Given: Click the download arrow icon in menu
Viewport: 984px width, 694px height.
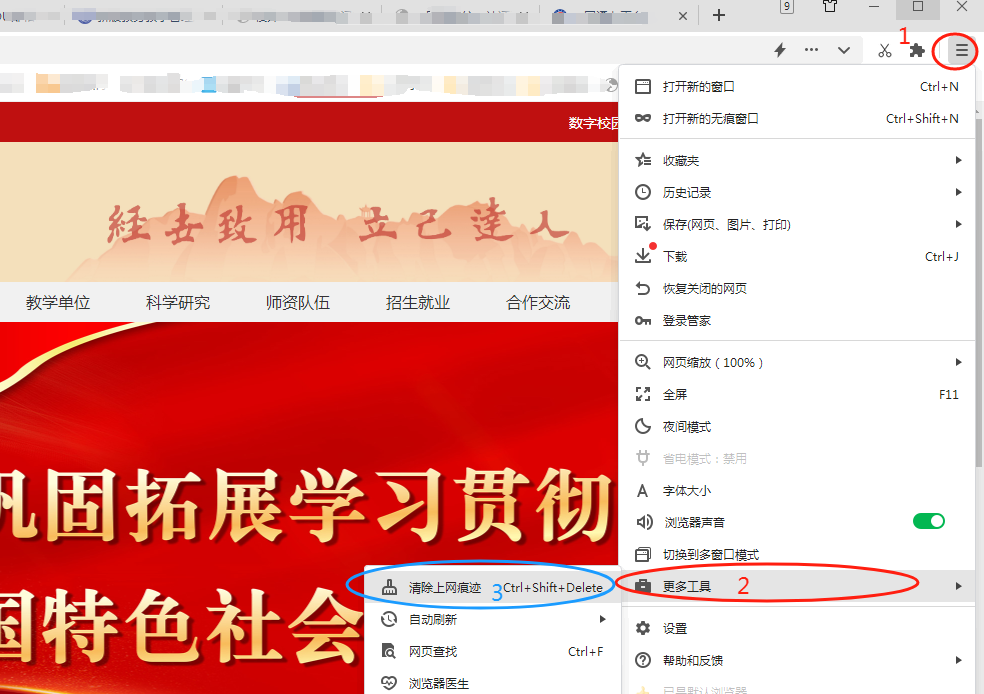Looking at the screenshot, I should [643, 256].
